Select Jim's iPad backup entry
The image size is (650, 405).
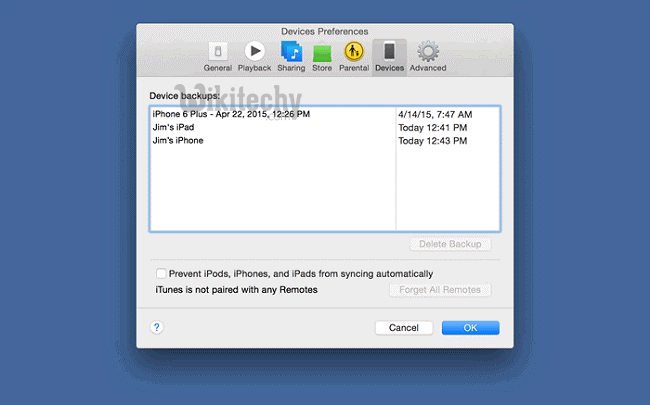(176, 128)
